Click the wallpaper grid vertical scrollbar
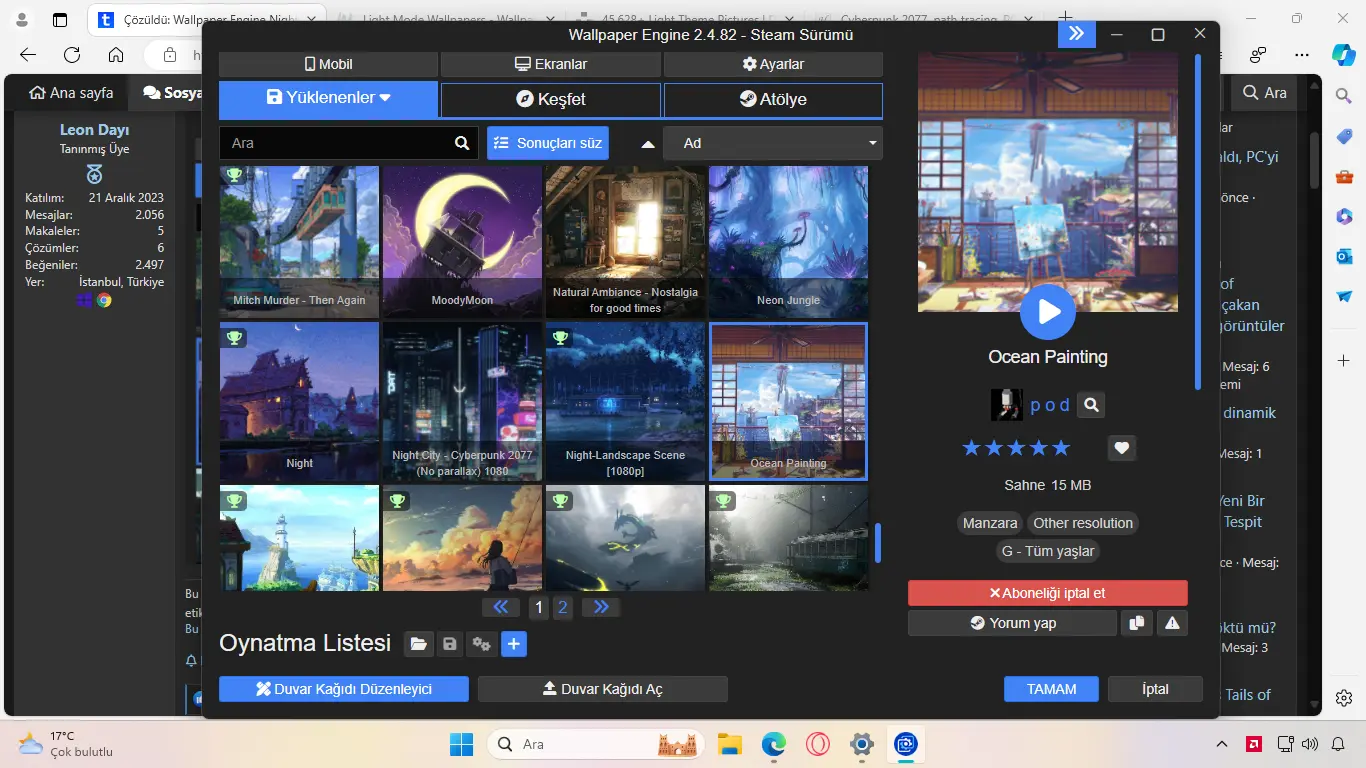 coord(878,543)
